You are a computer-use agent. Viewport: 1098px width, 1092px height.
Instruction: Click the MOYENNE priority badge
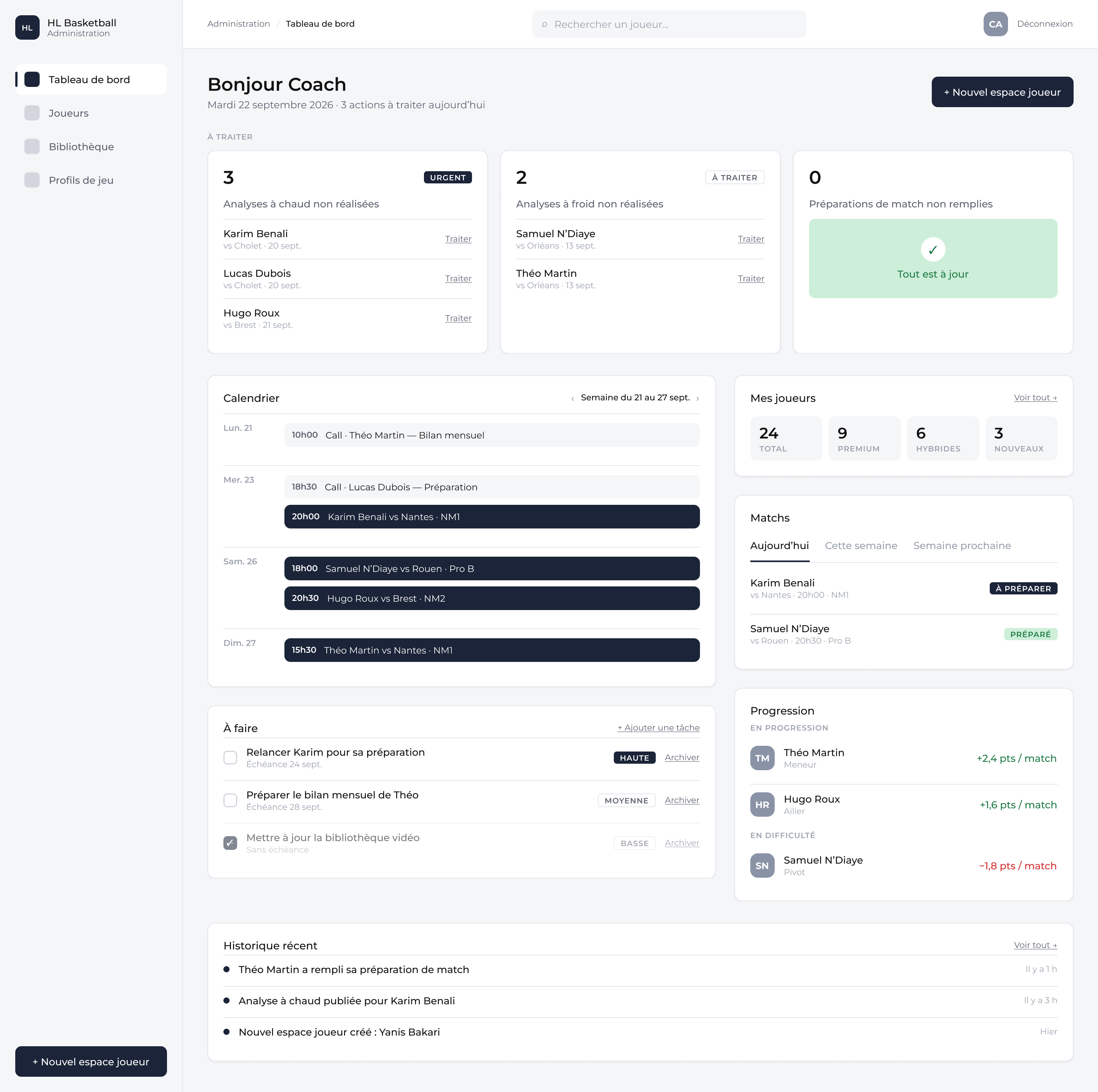point(626,800)
